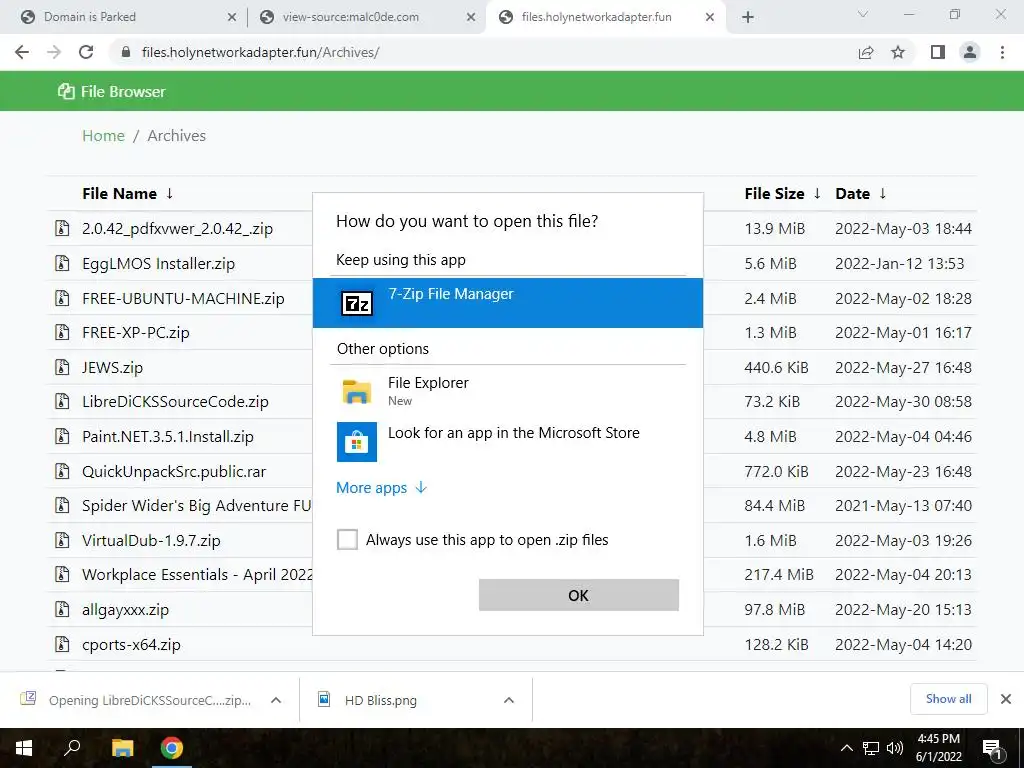Close the Domain is Parked tab
Image resolution: width=1024 pixels, height=768 pixels.
(x=232, y=18)
